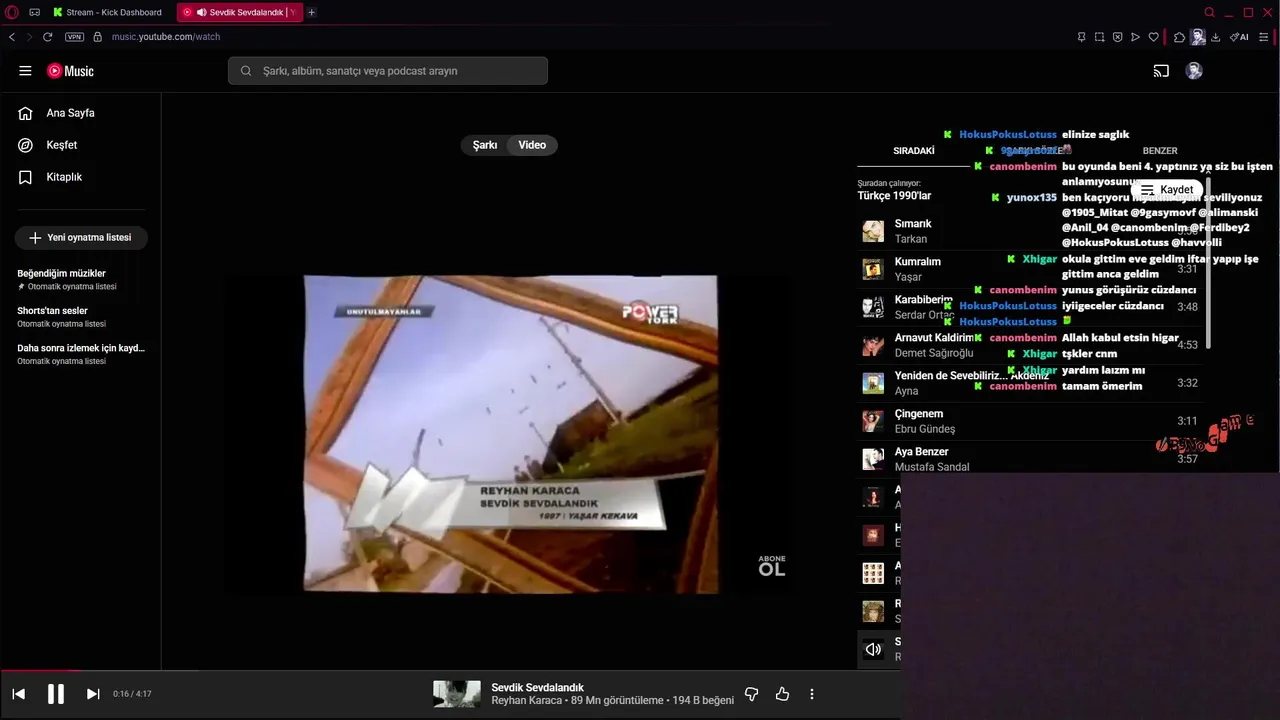
Task: Open the downloads icon
Action: [x=1216, y=37]
